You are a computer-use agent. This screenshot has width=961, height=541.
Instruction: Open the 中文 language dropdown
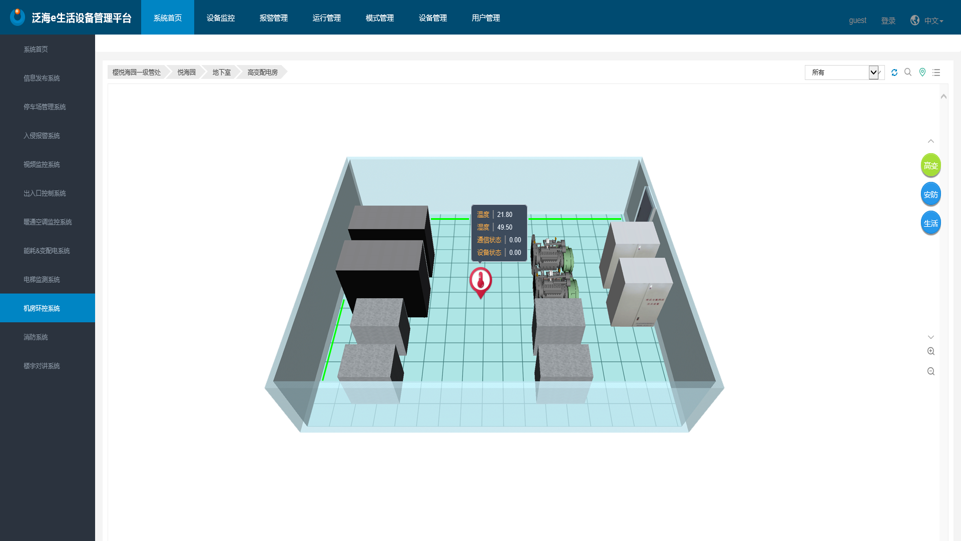coord(933,21)
